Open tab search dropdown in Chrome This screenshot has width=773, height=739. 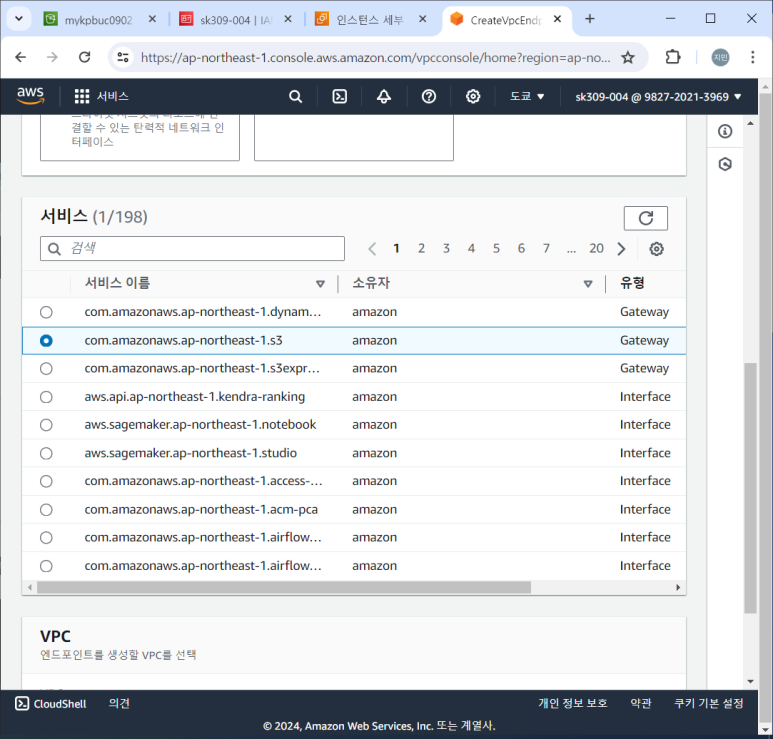tap(19, 19)
